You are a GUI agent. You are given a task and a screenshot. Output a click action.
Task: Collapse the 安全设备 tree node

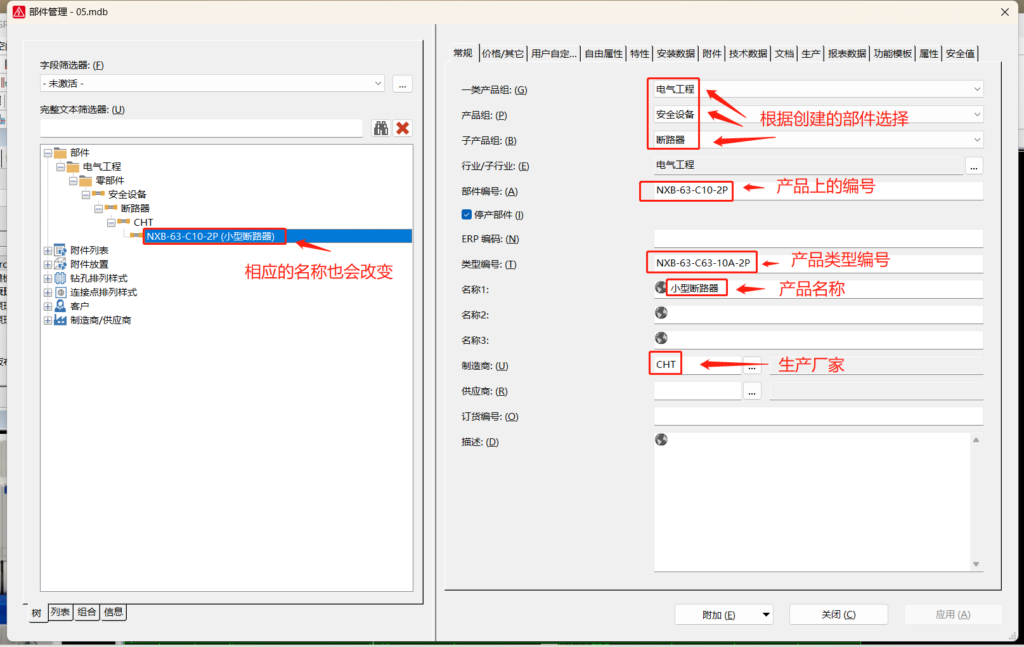[86, 194]
